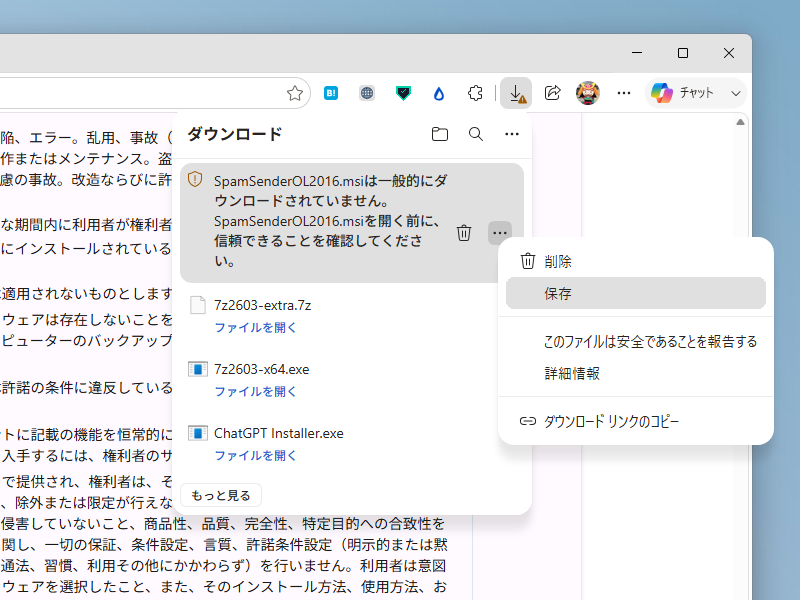Open the user profile avatar

588,93
